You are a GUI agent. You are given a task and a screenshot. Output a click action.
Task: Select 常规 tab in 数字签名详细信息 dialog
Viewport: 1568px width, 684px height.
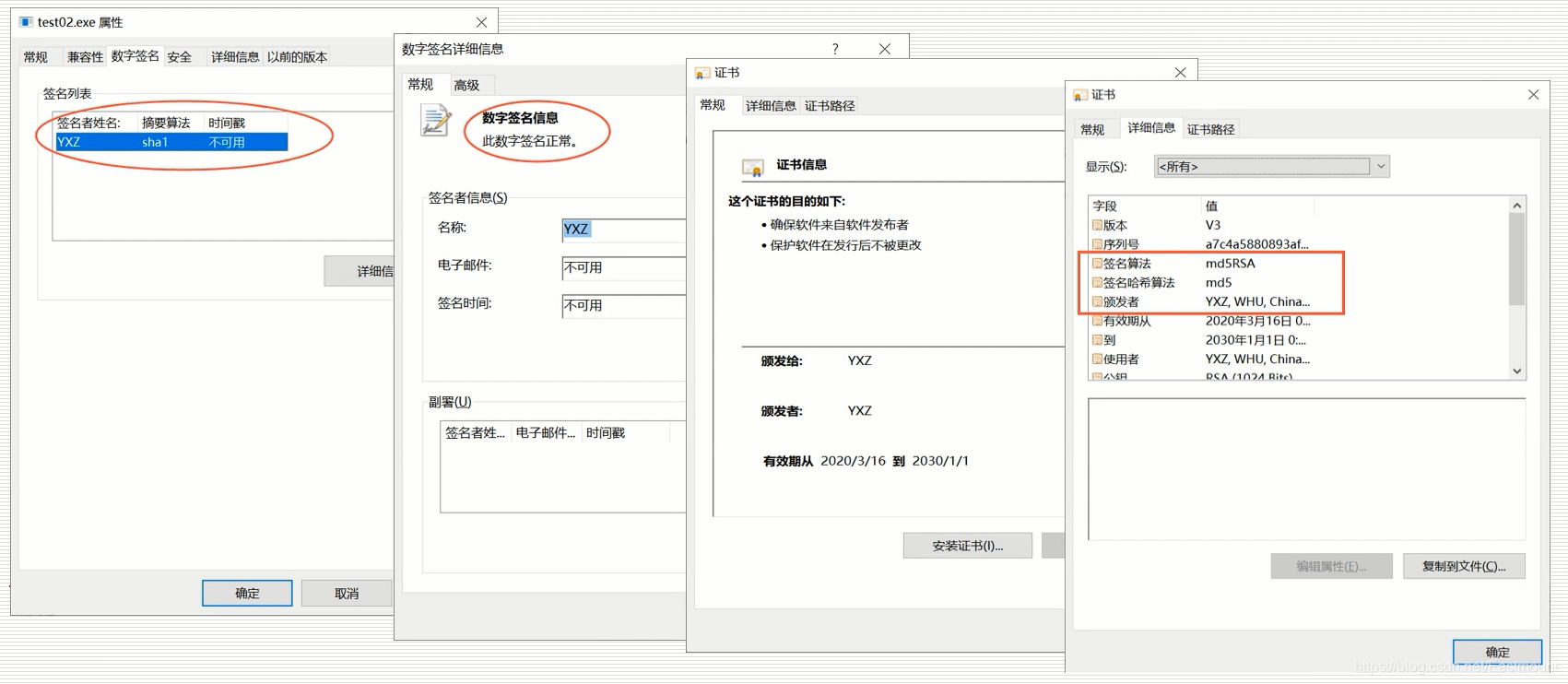coord(420,84)
